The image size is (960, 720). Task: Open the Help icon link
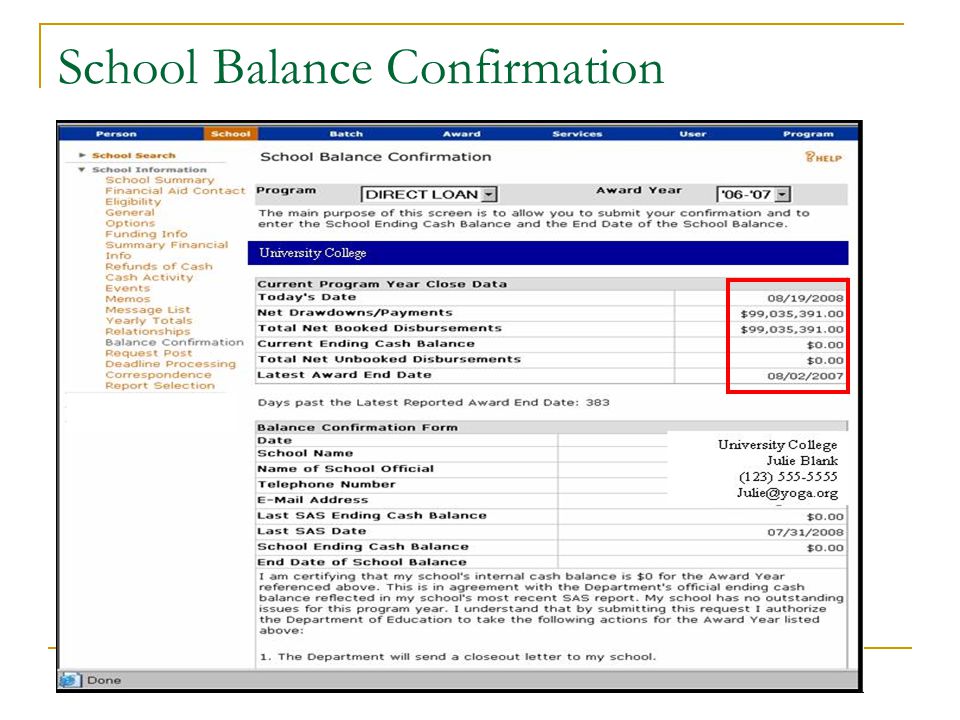[823, 157]
